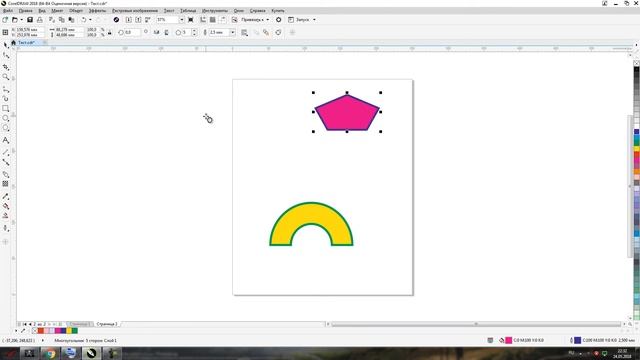Click the Full-screen preview icon

coord(191,20)
